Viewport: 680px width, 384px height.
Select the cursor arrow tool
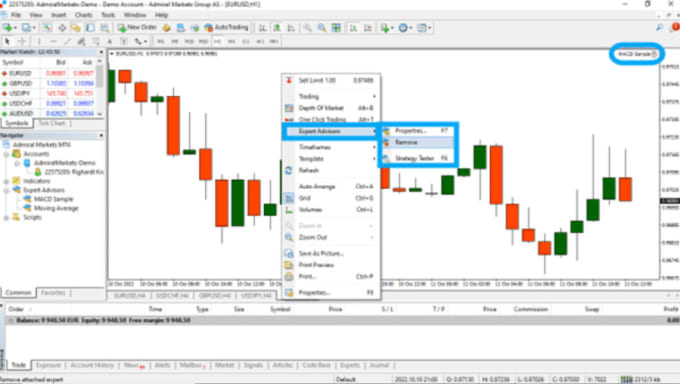7,41
